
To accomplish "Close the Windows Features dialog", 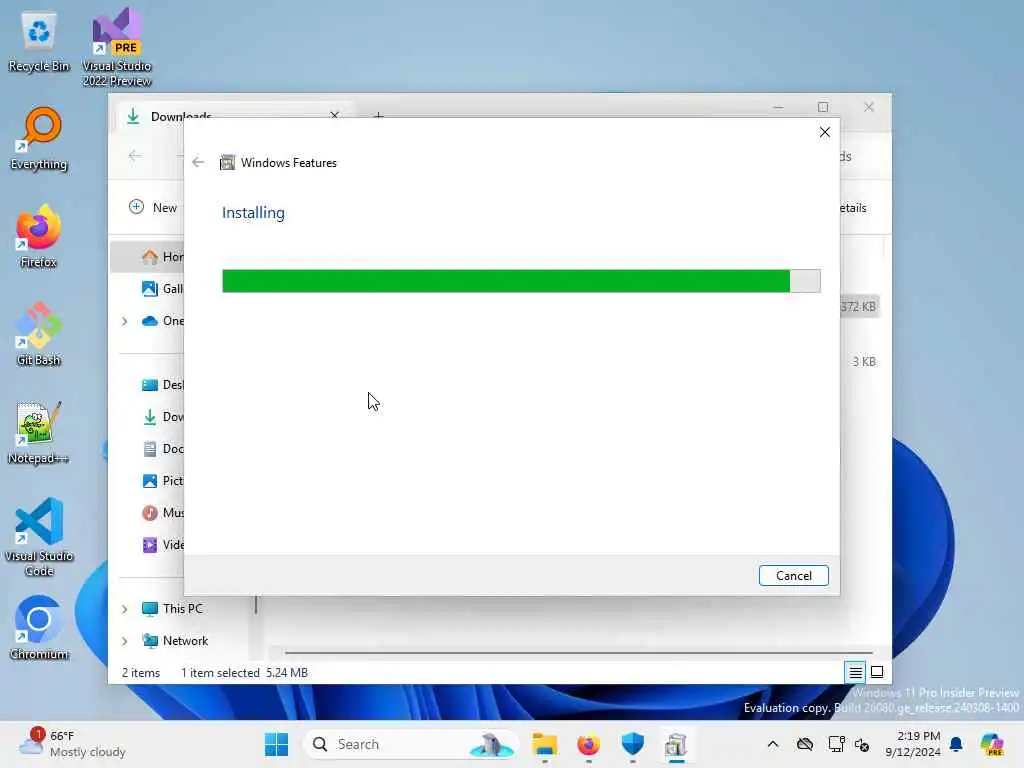I will tap(825, 132).
